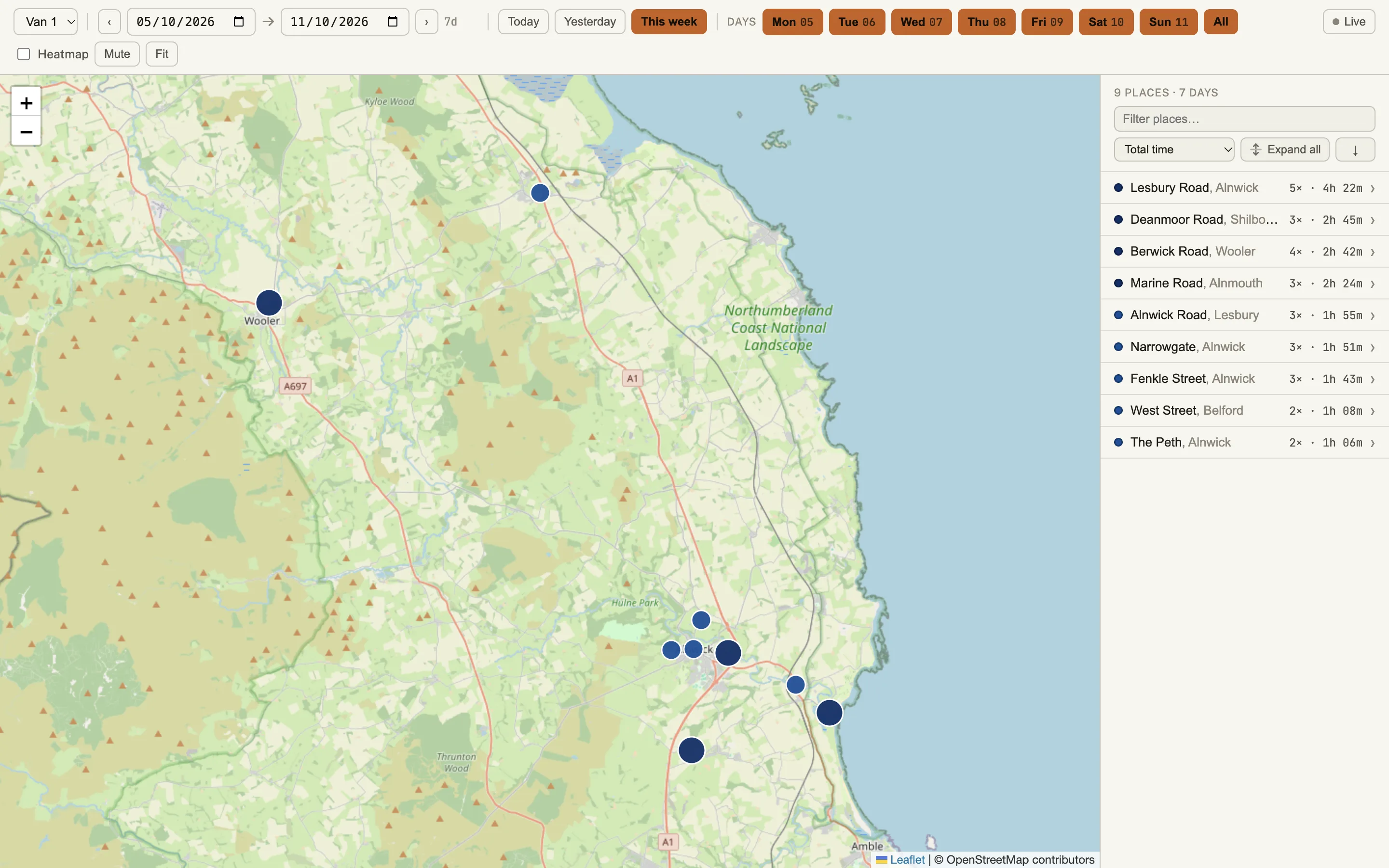
Task: Open the Van 1 vehicle dropdown
Action: pyautogui.click(x=46, y=22)
